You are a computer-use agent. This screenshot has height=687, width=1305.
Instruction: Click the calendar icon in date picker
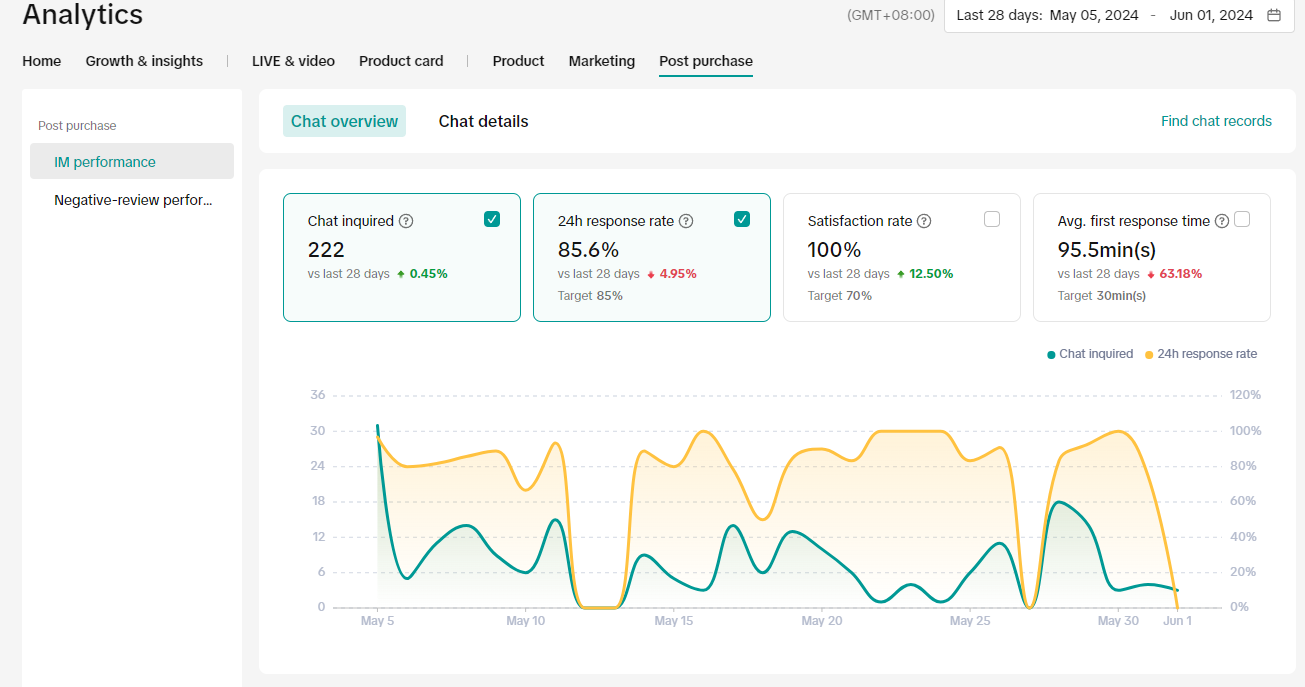[x=1274, y=15]
